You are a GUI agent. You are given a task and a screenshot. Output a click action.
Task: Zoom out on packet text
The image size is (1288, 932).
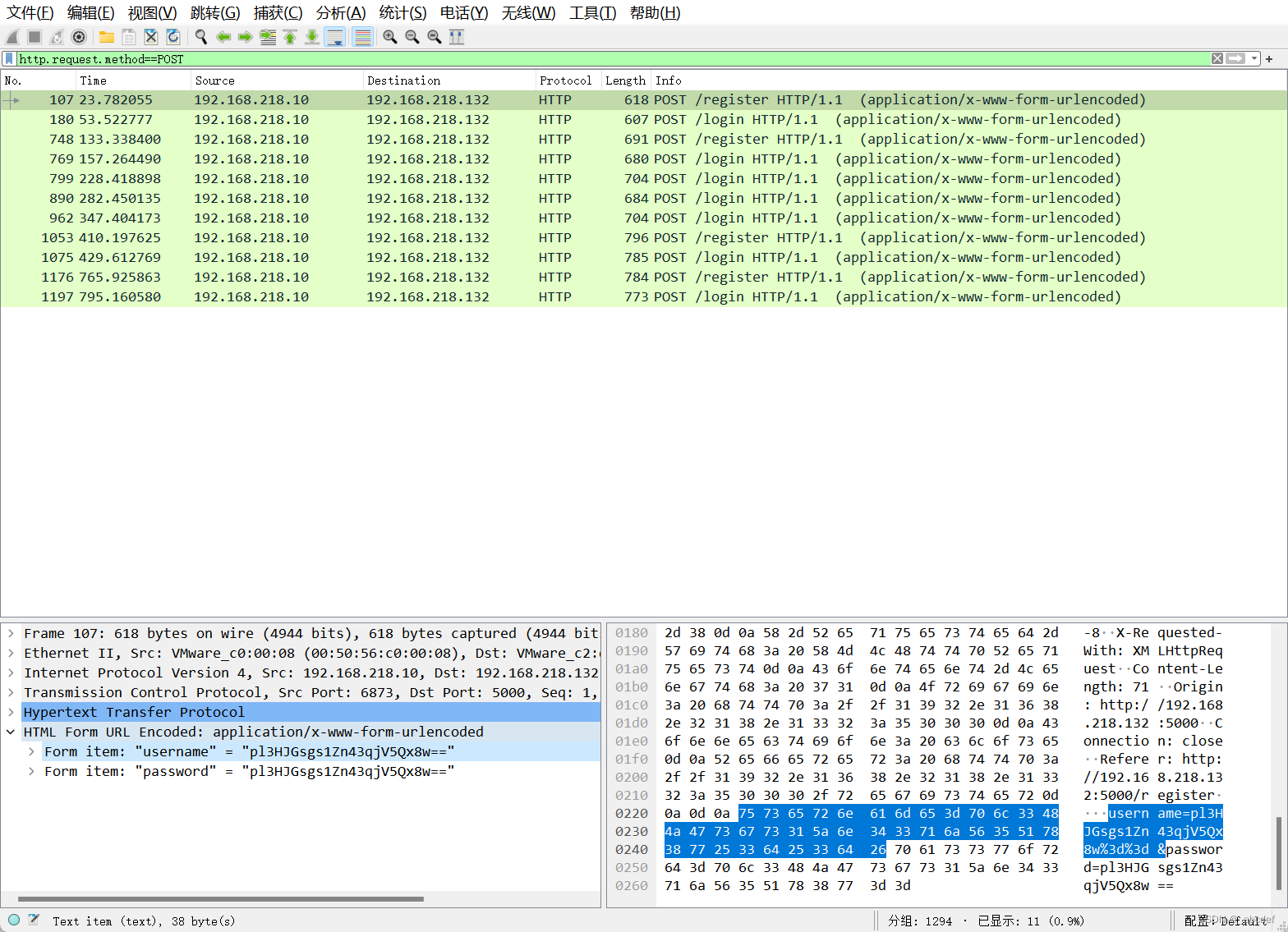(x=412, y=37)
